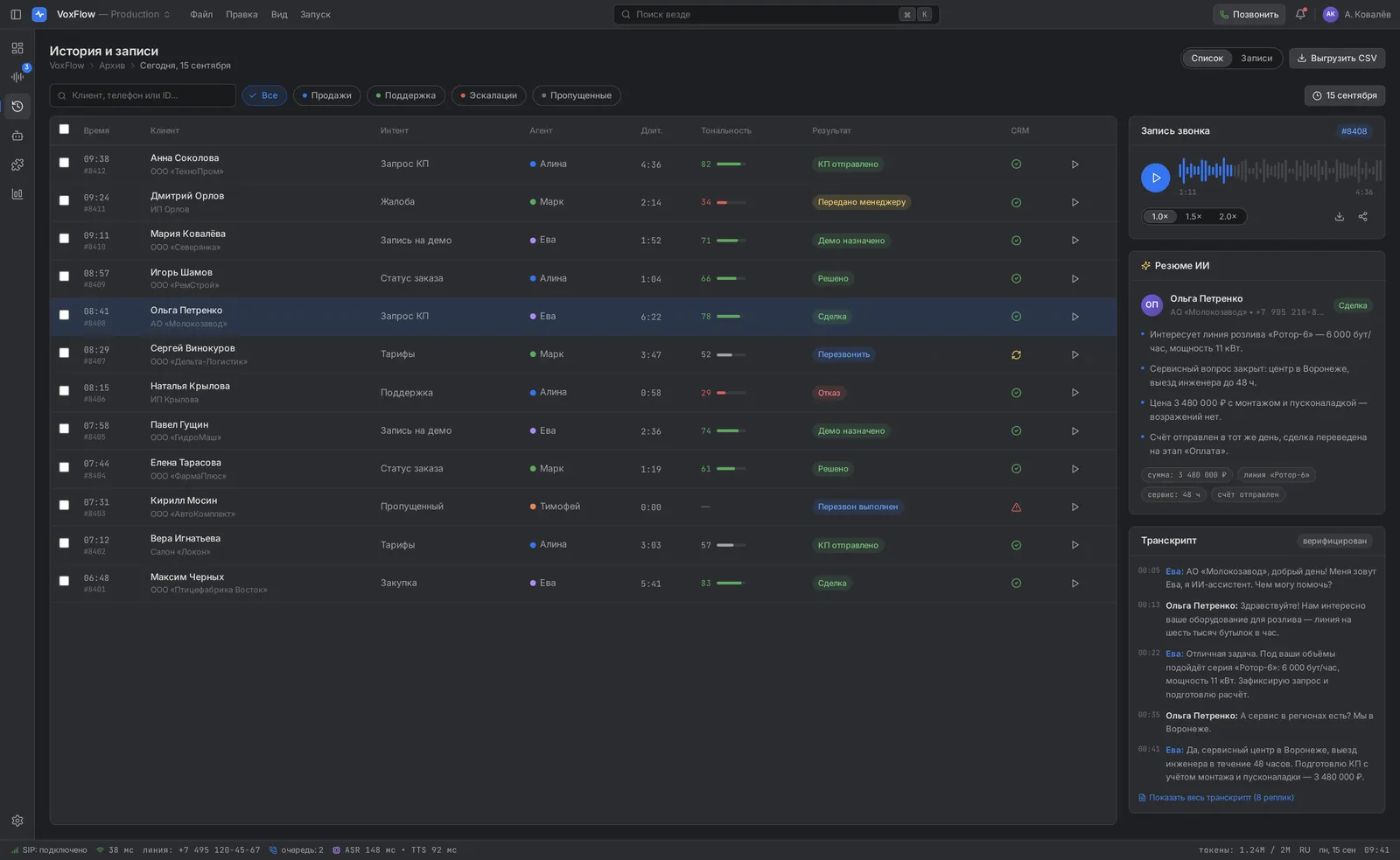
Task: Open the Правка menu
Action: click(x=241, y=14)
